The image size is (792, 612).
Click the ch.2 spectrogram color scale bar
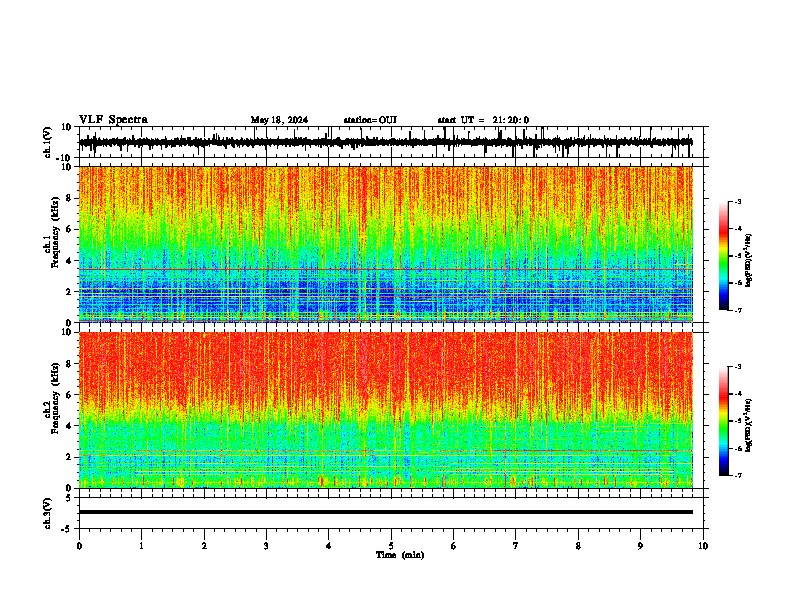tap(723, 421)
